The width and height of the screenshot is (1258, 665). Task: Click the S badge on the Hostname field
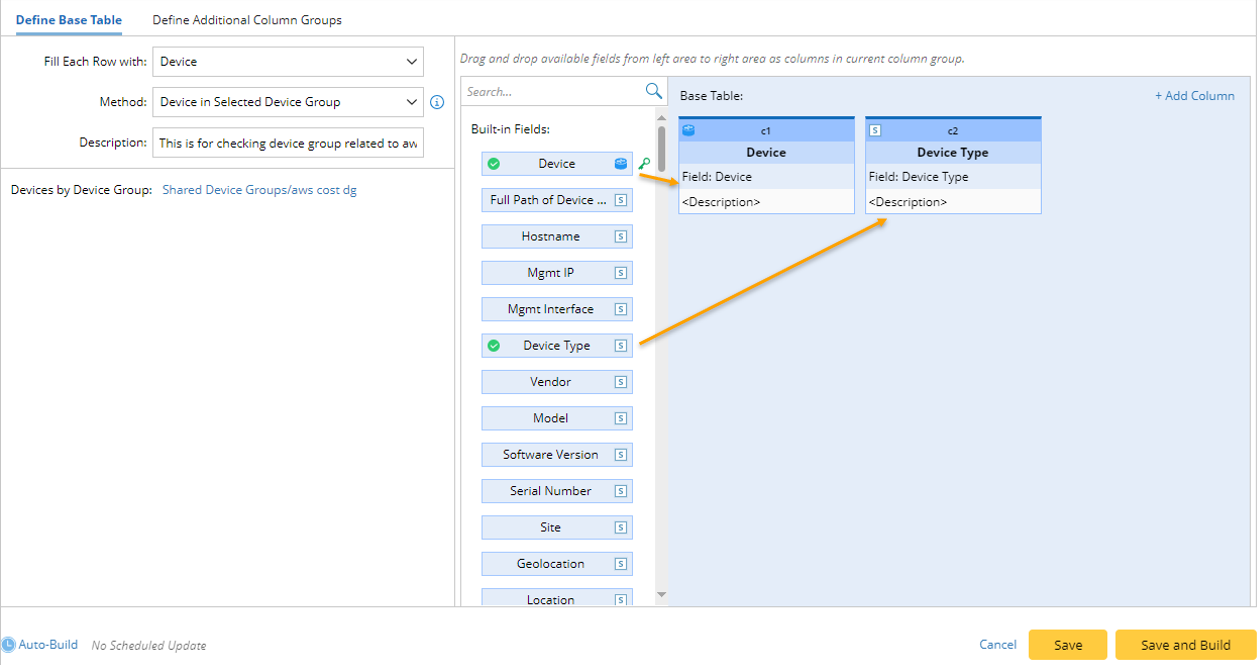tap(621, 236)
